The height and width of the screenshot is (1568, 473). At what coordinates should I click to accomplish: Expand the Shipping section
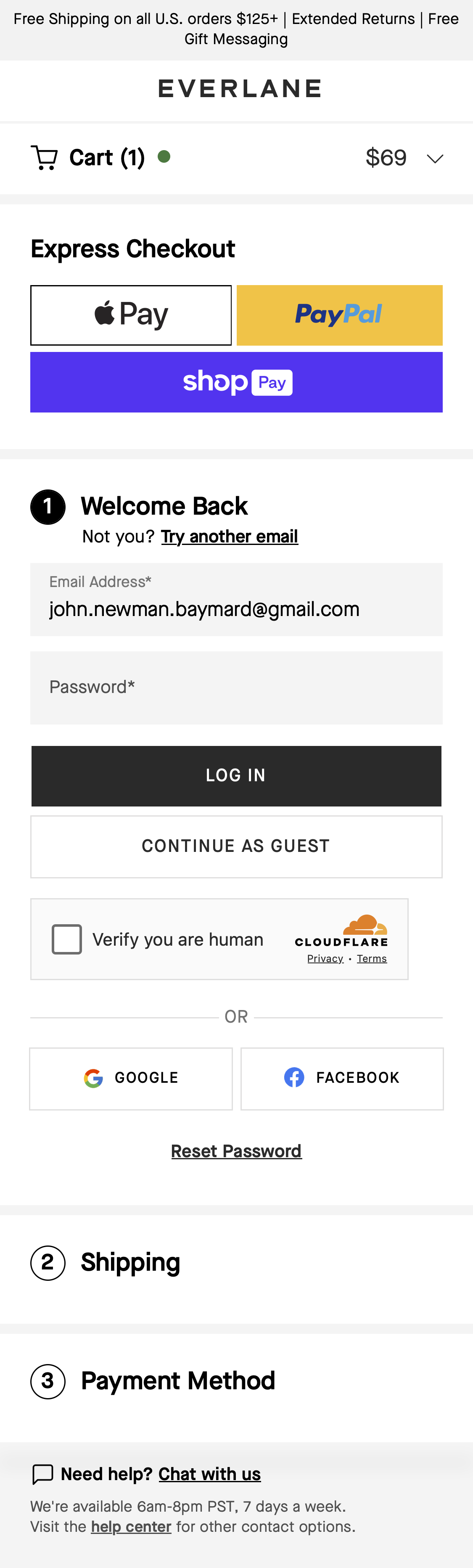point(129,1262)
